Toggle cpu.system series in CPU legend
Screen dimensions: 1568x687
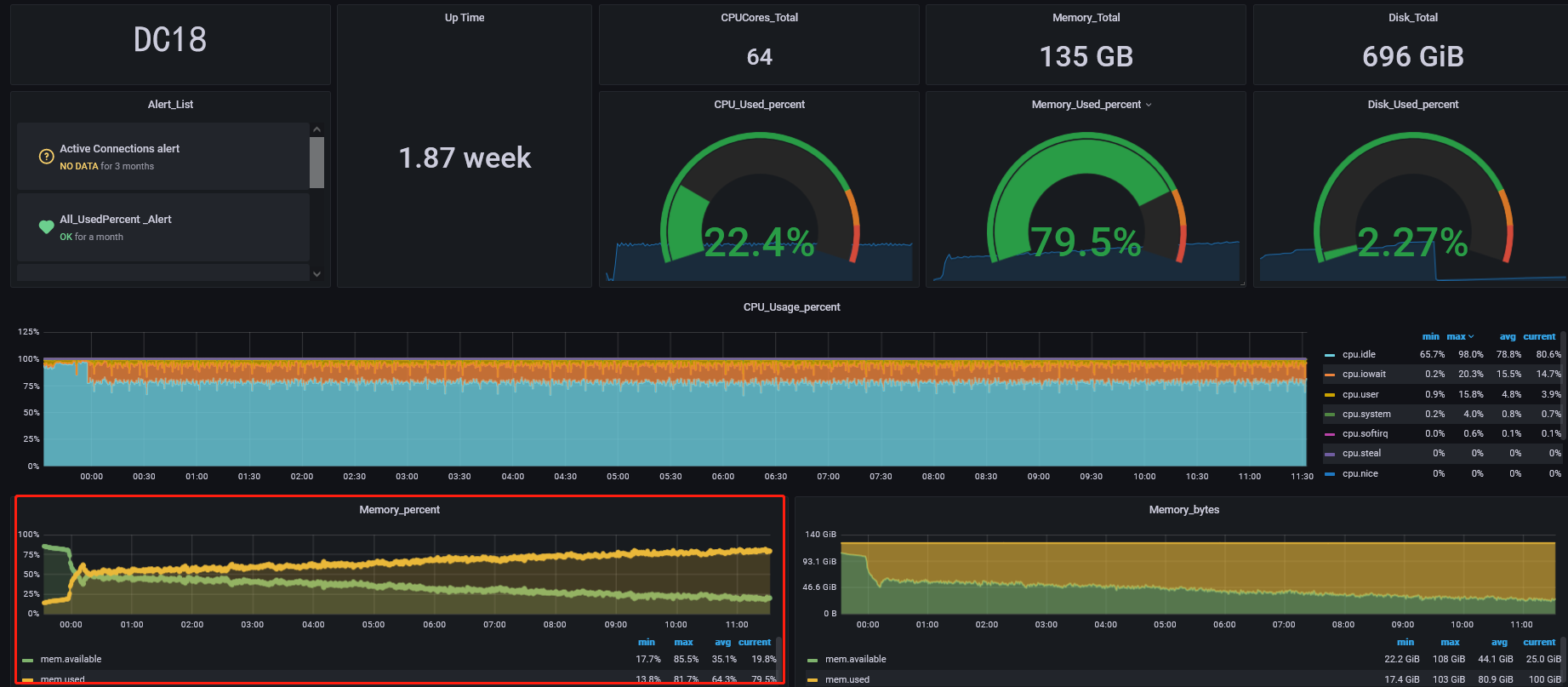point(1366,415)
